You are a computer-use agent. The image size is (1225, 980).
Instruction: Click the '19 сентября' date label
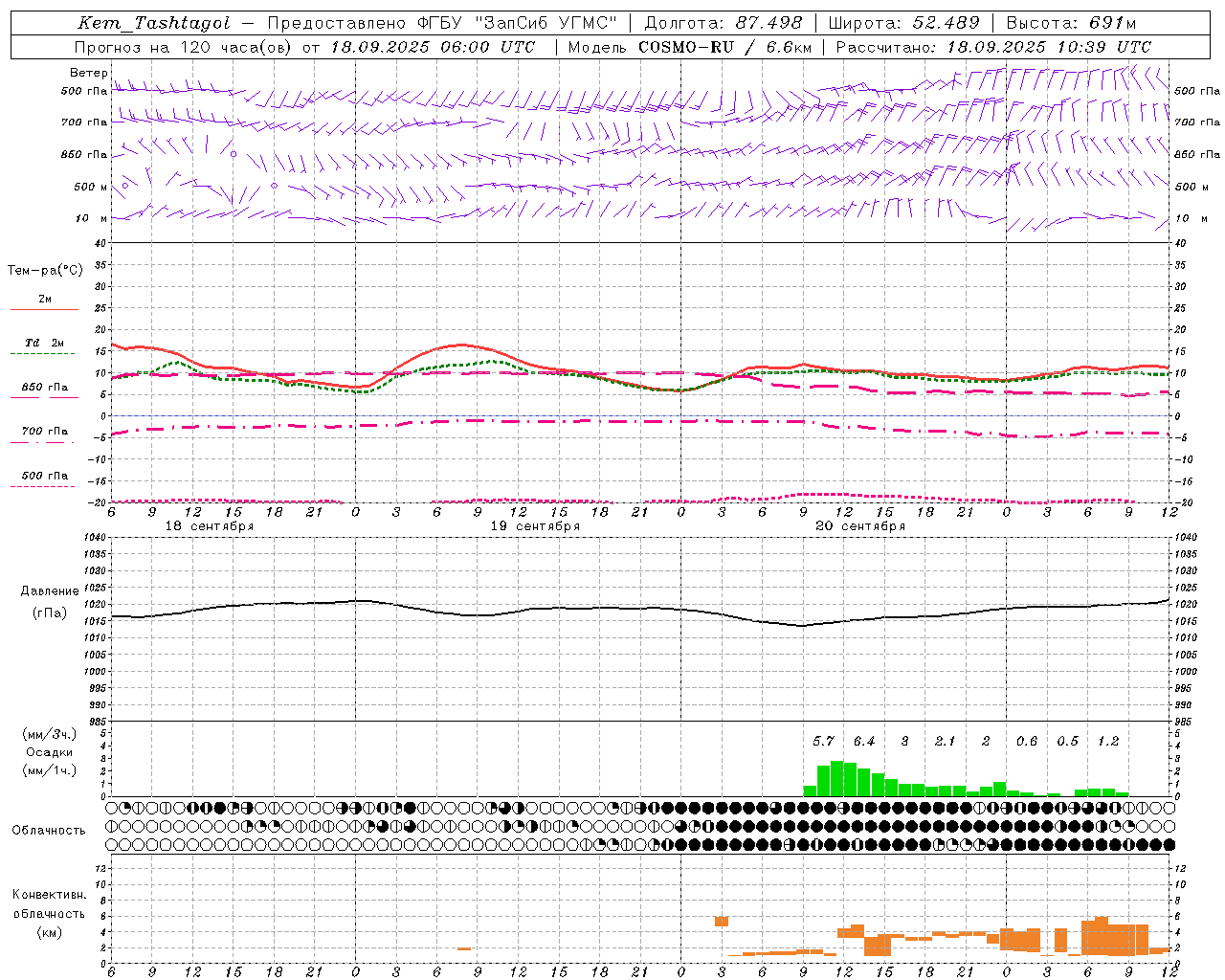535,526
